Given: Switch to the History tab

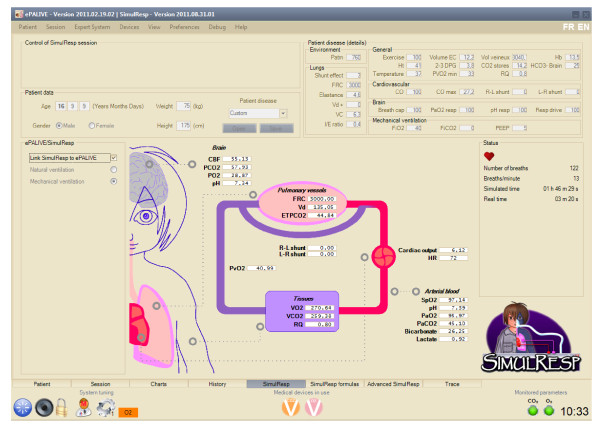Looking at the screenshot, I should pos(217,384).
